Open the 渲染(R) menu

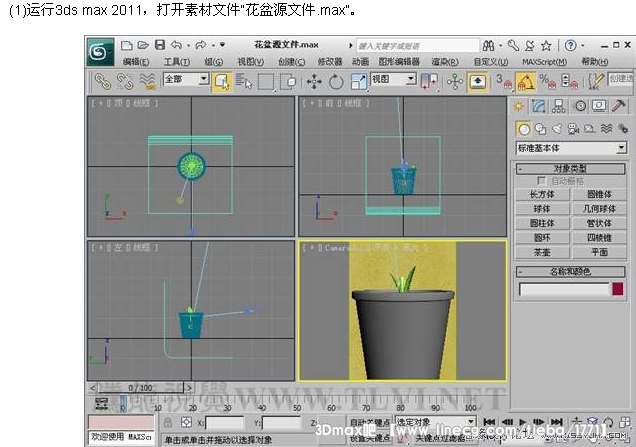pos(445,62)
